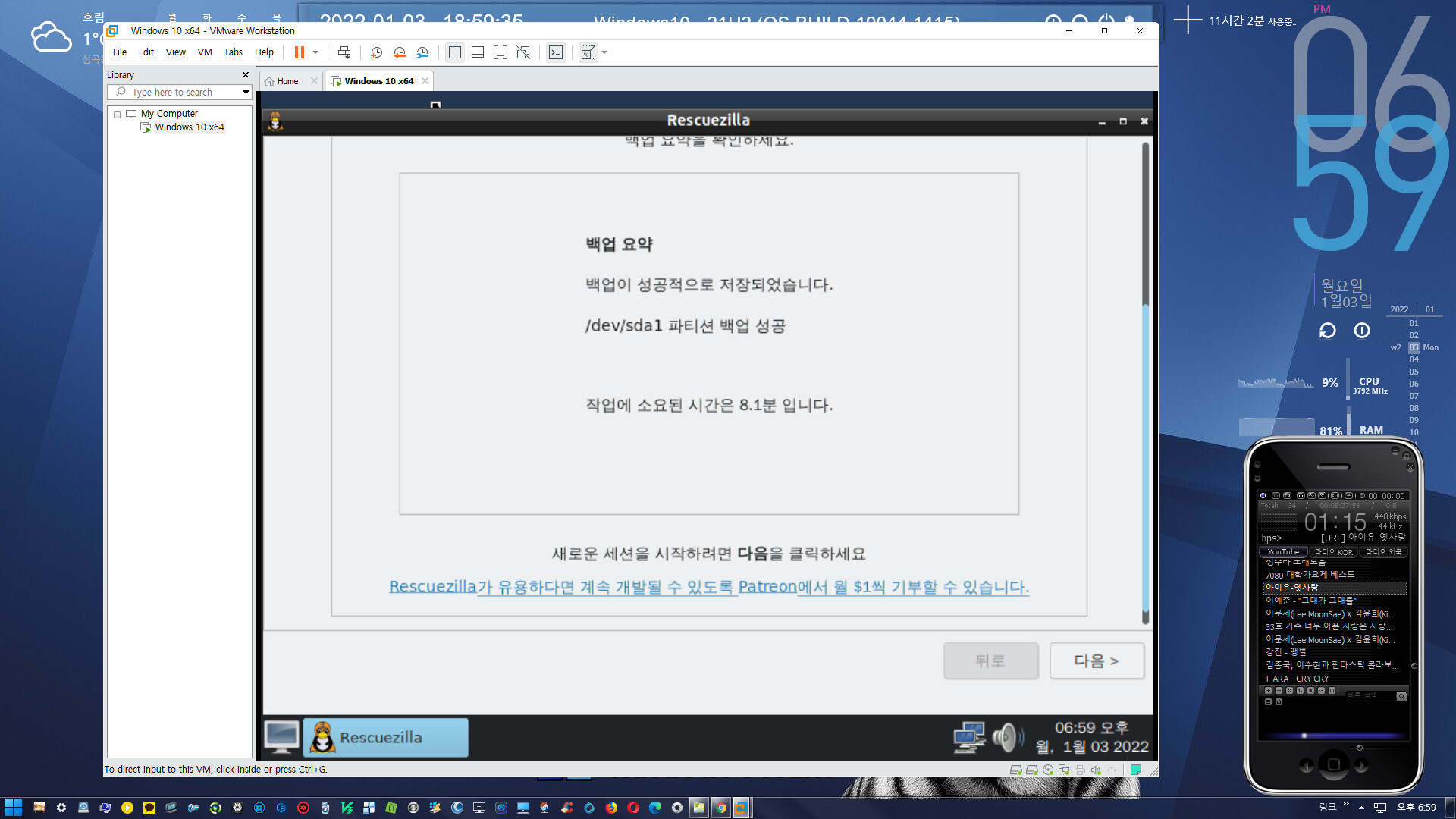Toggle the thumbnail bar view icon
Viewport: 1456px width, 819px height.
click(x=478, y=52)
